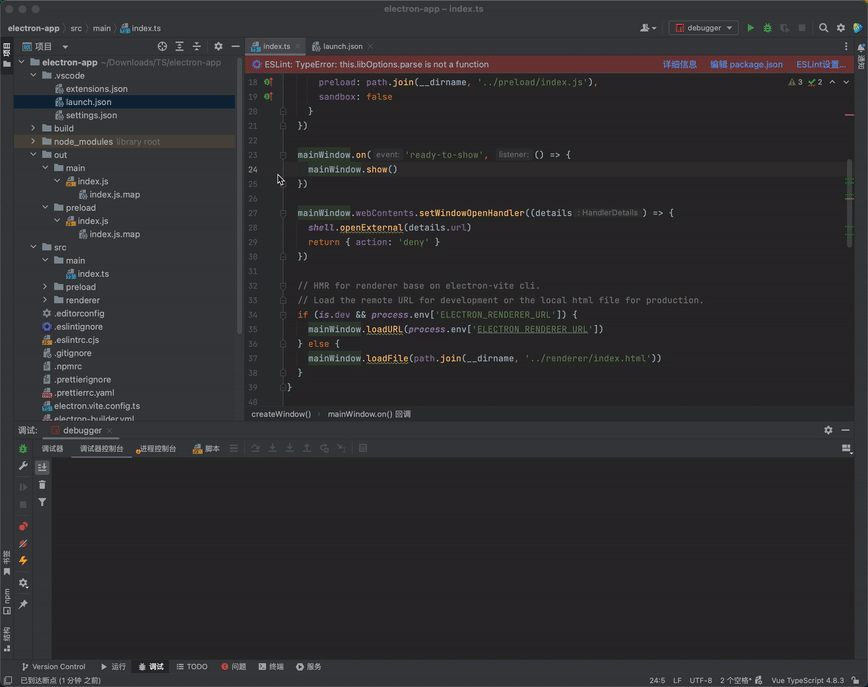Switch to 进程控制台 tab
The height and width of the screenshot is (687, 868).
click(x=157, y=449)
